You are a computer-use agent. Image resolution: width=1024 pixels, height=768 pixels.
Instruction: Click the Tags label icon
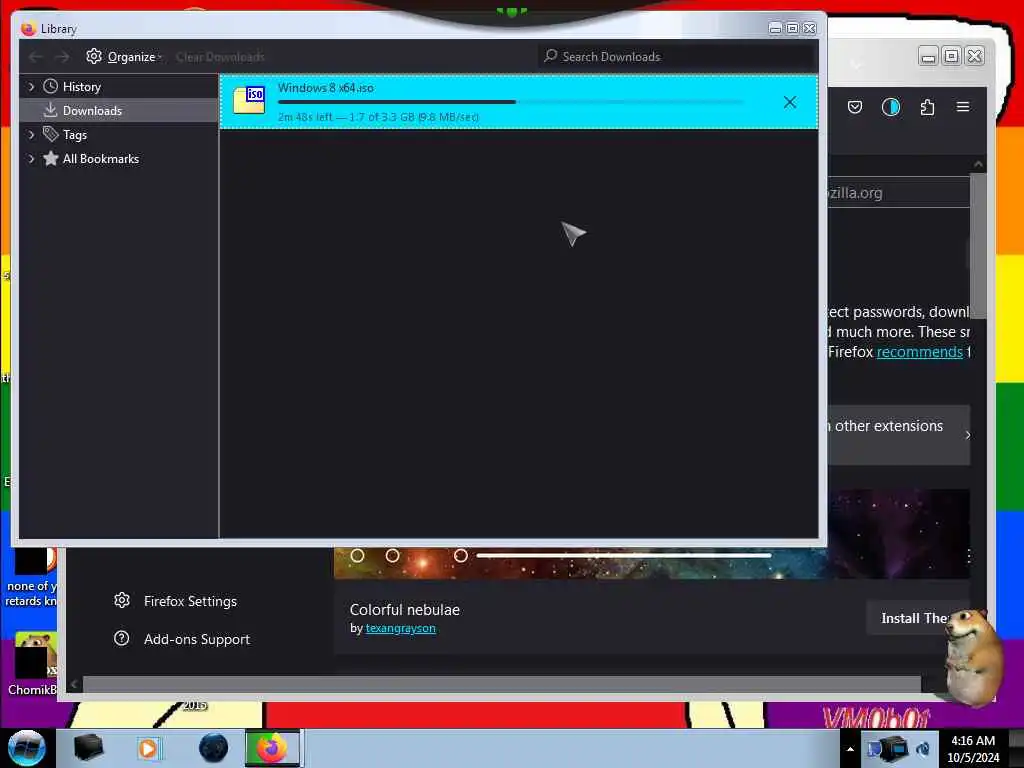pyautogui.click(x=50, y=134)
